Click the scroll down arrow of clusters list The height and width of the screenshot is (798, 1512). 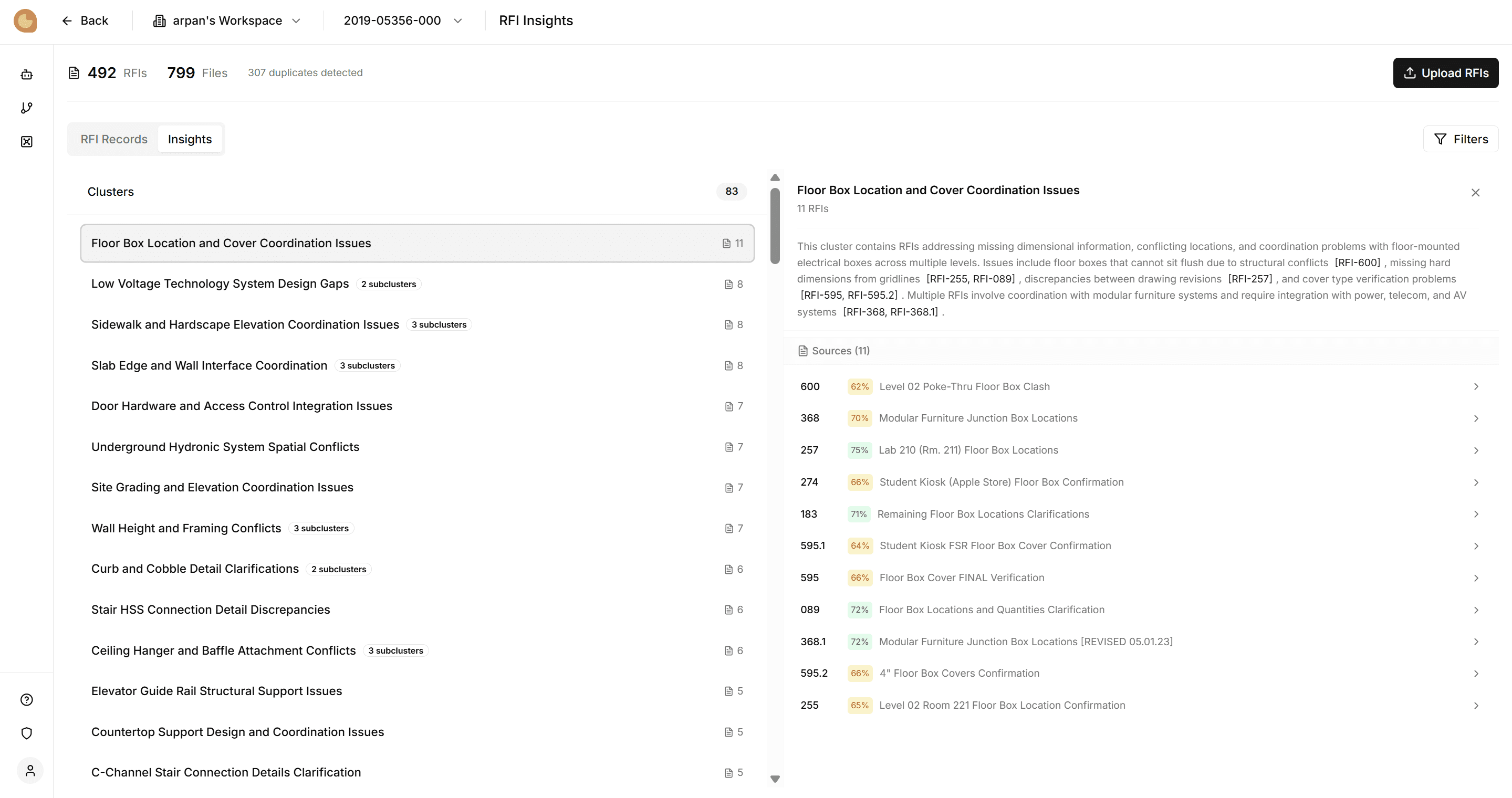click(x=775, y=779)
